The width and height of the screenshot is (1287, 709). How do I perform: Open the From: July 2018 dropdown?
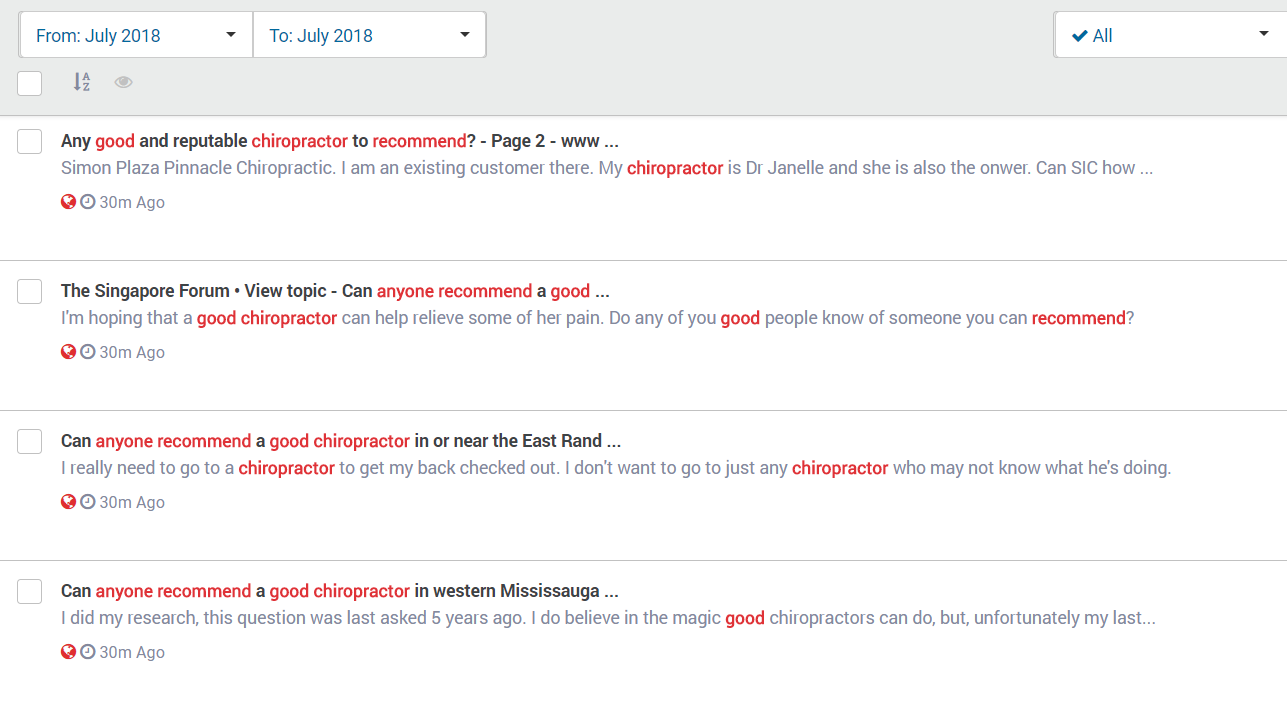(x=136, y=35)
